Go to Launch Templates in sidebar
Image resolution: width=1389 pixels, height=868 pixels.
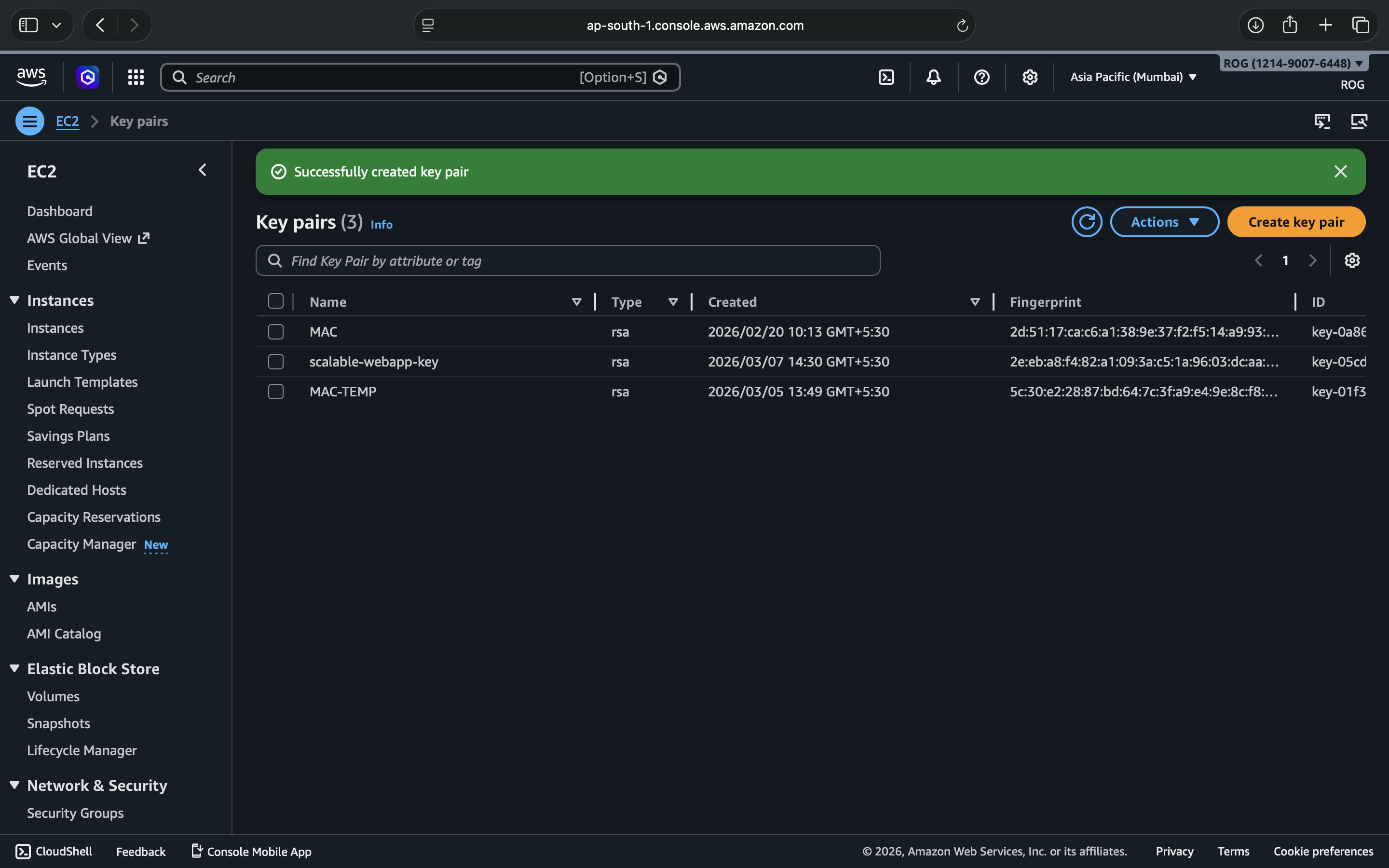pyautogui.click(x=82, y=382)
